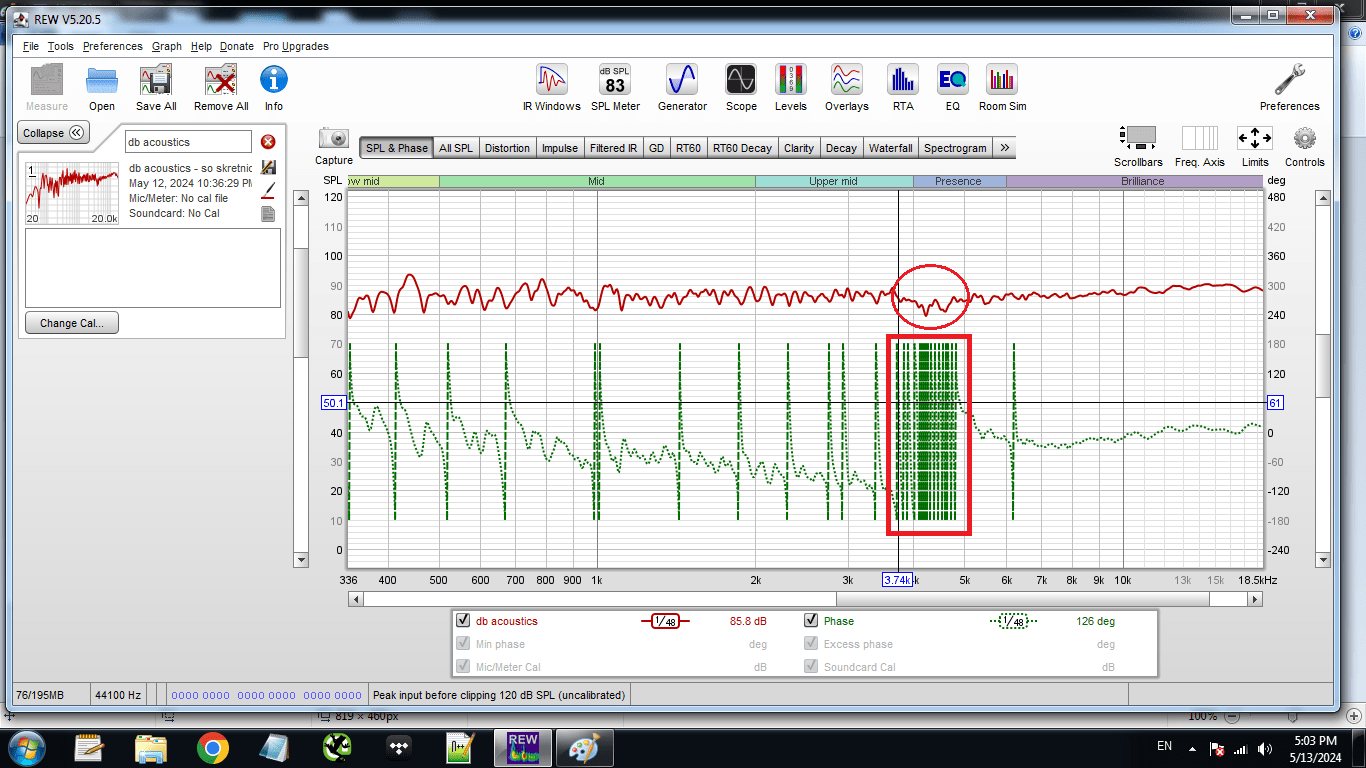1366x768 pixels.
Task: Open db acoustics smoothing 1/48 selector
Action: coord(664,621)
